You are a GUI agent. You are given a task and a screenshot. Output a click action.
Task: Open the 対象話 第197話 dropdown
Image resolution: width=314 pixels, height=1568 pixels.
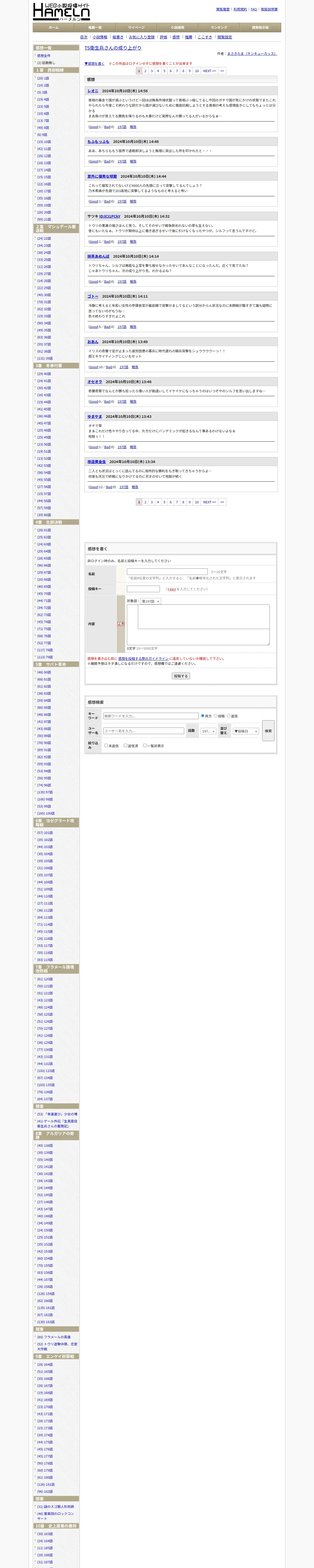point(151,601)
